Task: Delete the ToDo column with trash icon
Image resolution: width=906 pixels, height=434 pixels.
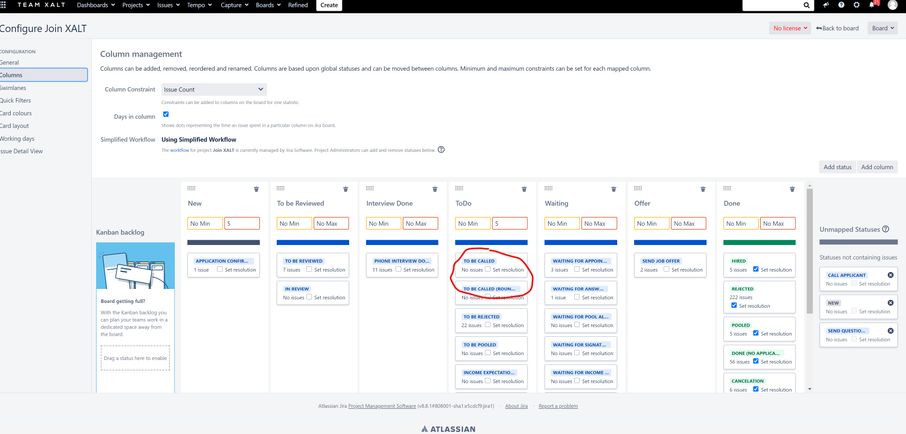Action: 524,189
